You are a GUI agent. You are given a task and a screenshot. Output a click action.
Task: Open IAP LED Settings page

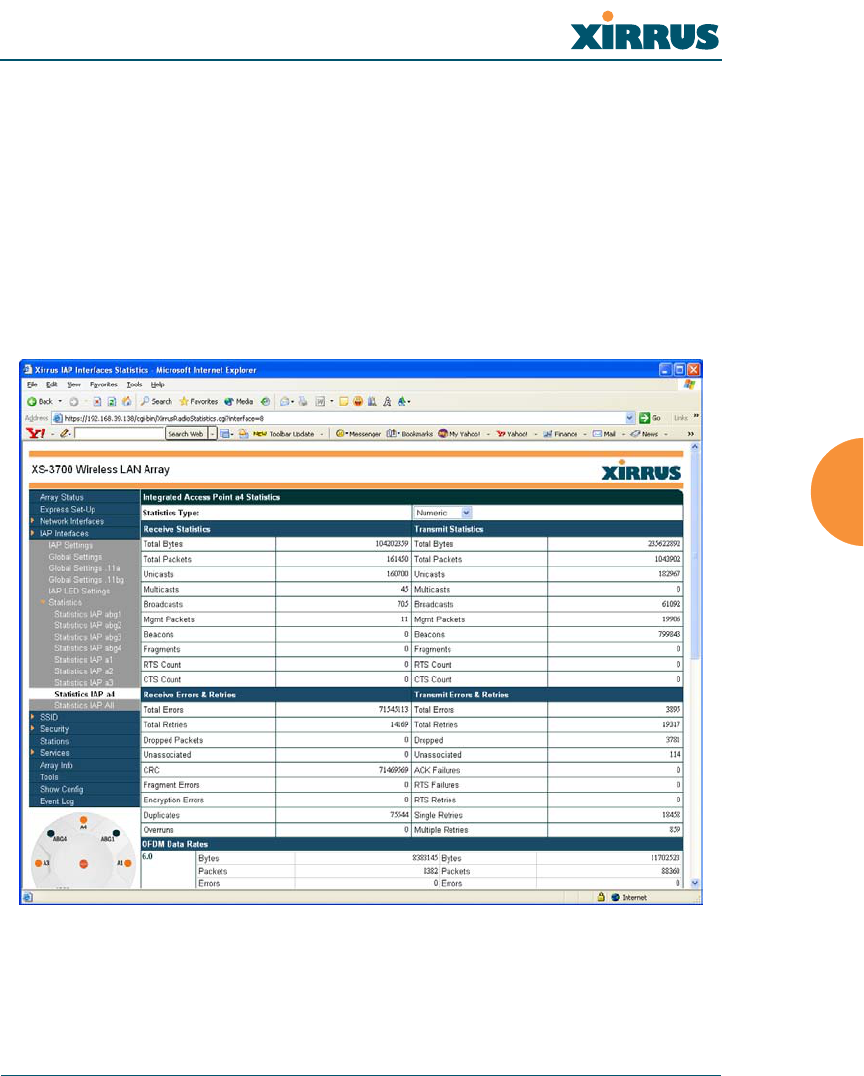[79, 591]
